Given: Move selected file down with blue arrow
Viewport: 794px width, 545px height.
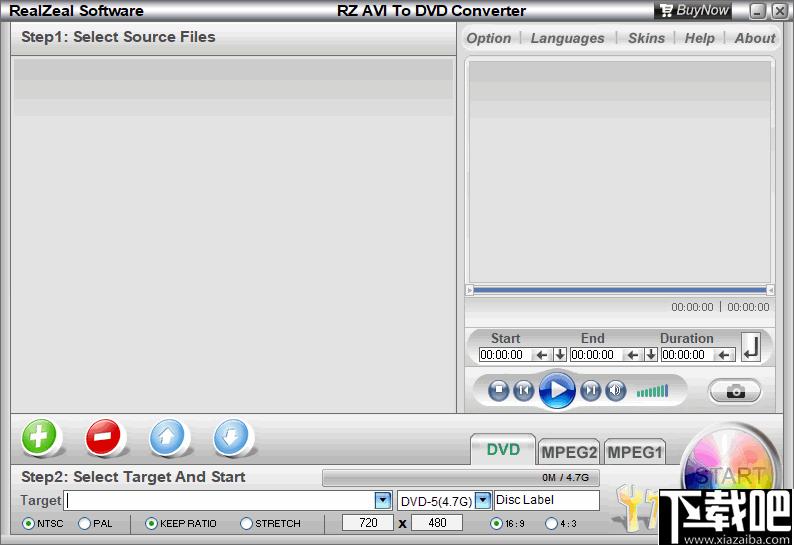Looking at the screenshot, I should (x=231, y=436).
